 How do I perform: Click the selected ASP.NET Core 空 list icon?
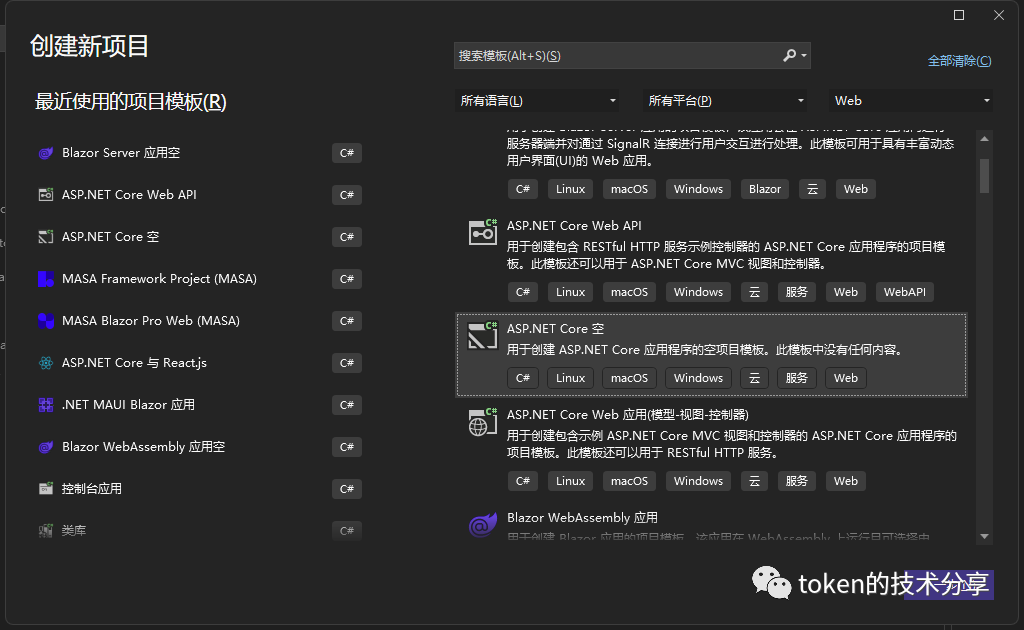[x=483, y=335]
